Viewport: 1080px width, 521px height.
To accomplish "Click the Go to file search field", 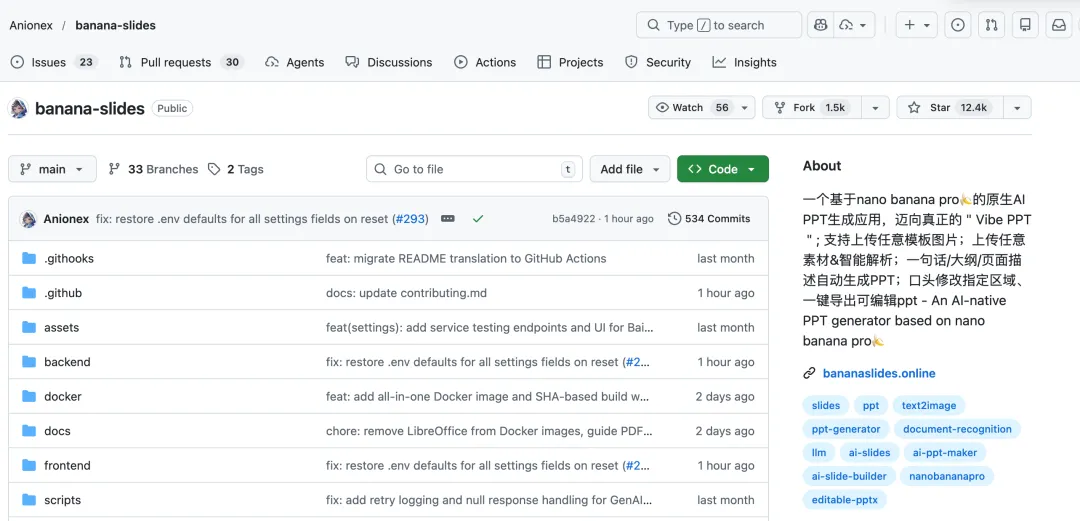I will click(470, 169).
